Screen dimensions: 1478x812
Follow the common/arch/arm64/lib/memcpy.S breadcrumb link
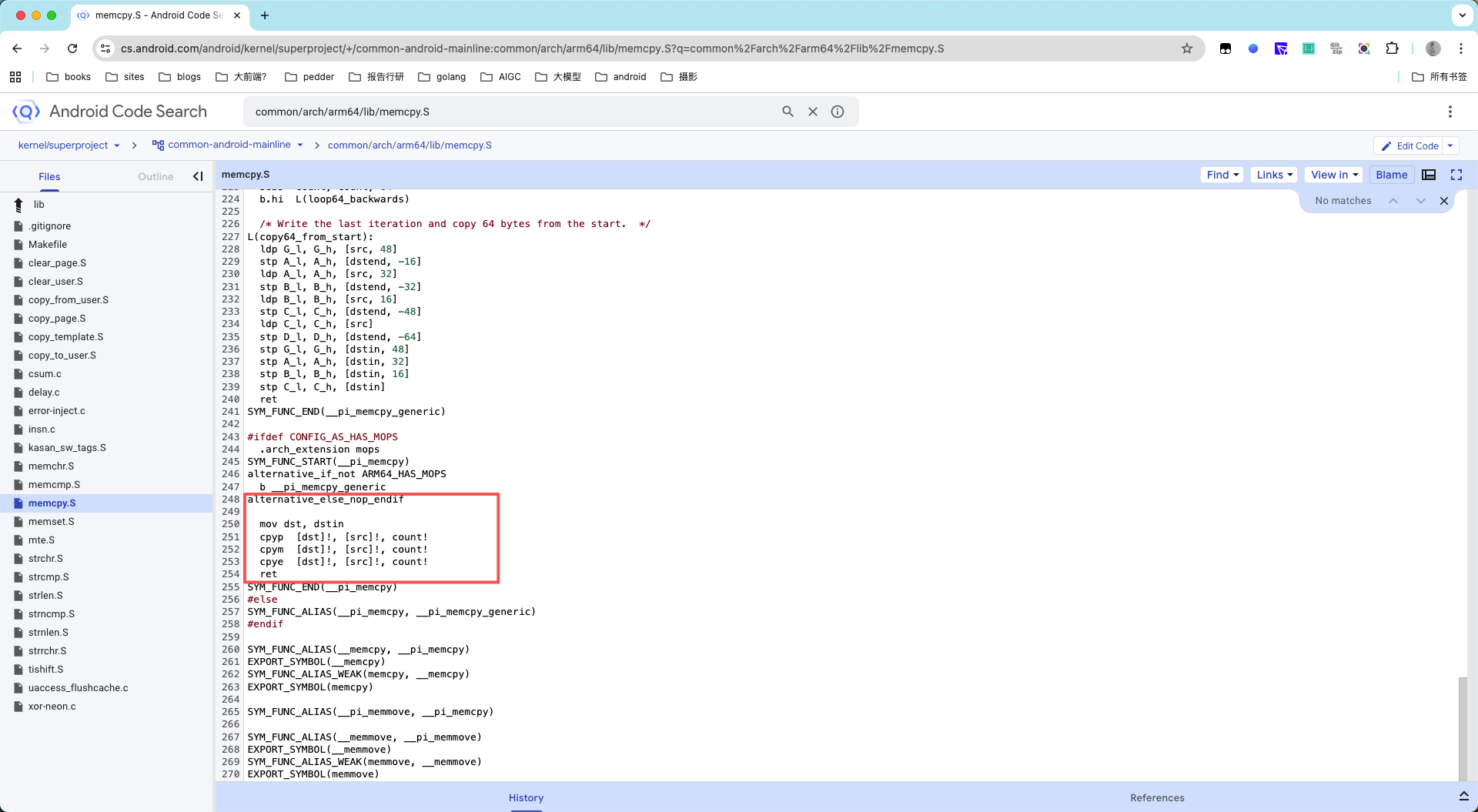pyautogui.click(x=410, y=145)
